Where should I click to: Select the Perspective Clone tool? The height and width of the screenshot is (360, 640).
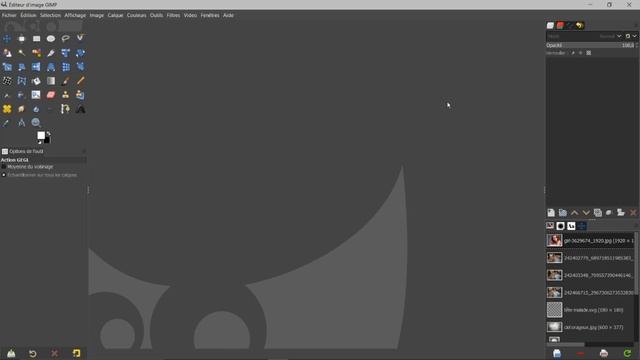pyautogui.click(x=80, y=95)
